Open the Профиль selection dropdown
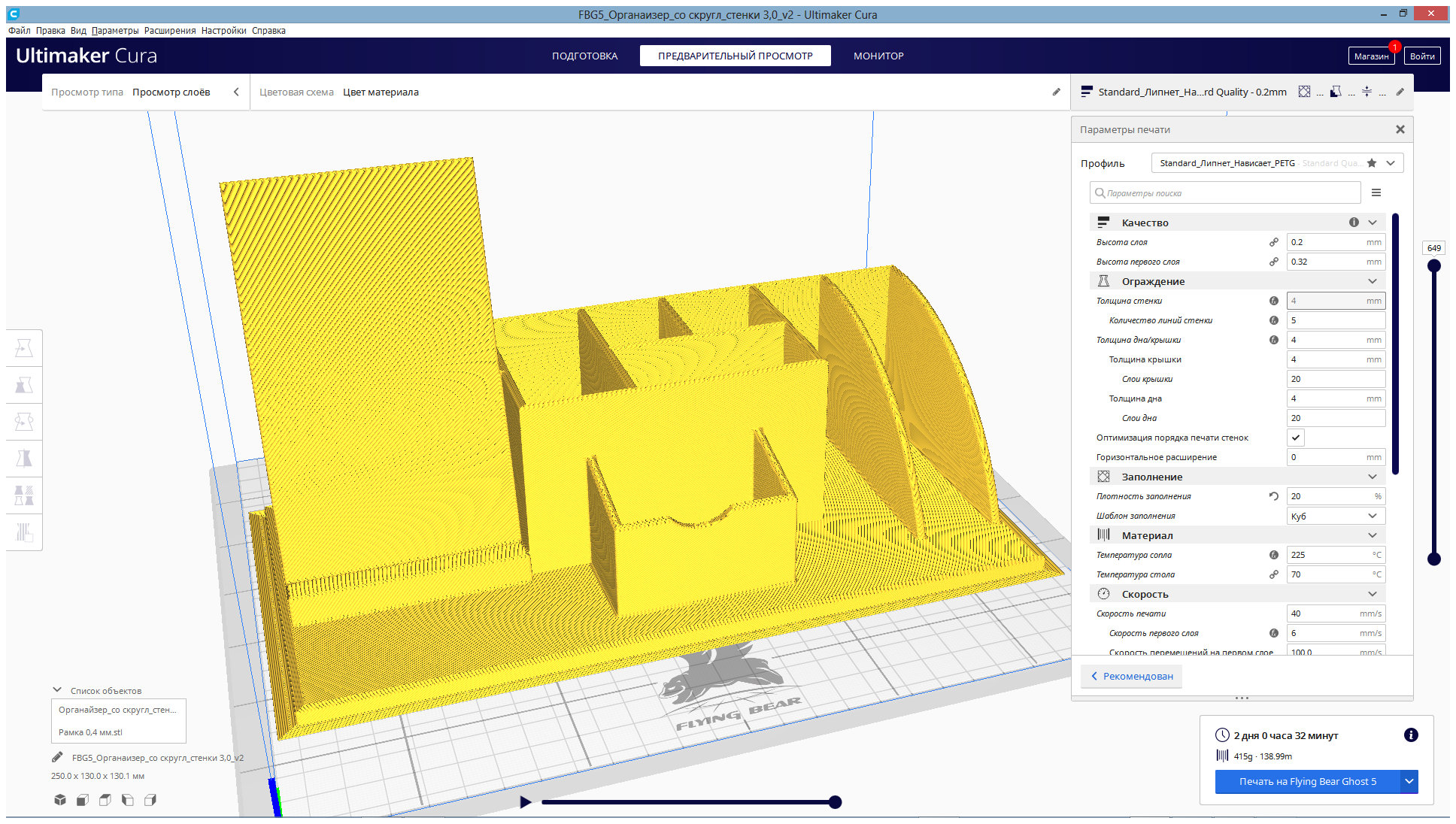1456x824 pixels. pyautogui.click(x=1277, y=163)
